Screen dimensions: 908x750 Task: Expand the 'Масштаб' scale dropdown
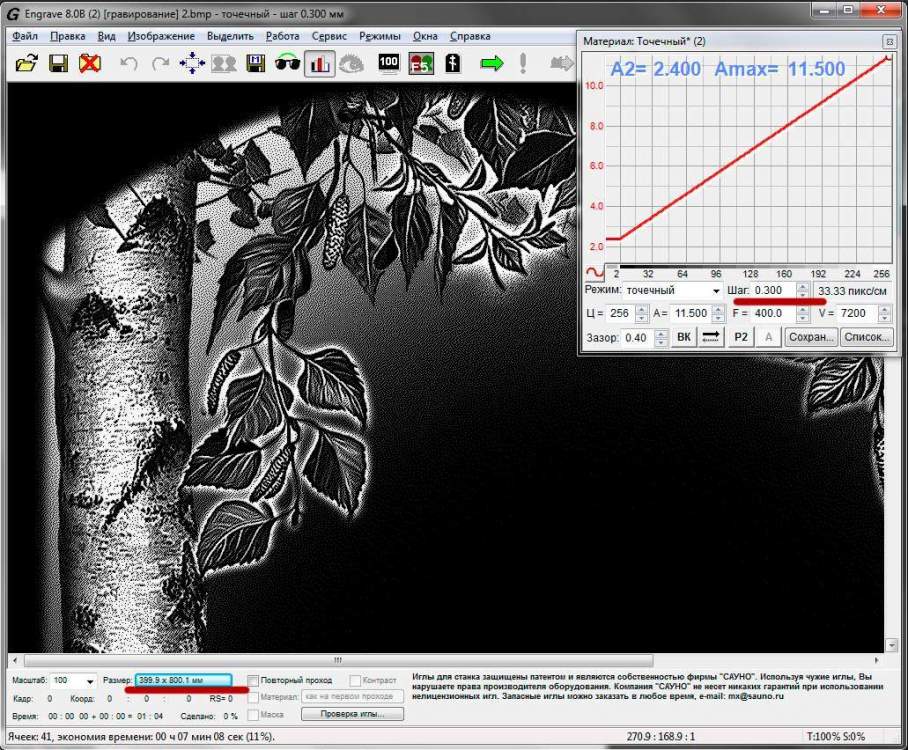point(91,681)
